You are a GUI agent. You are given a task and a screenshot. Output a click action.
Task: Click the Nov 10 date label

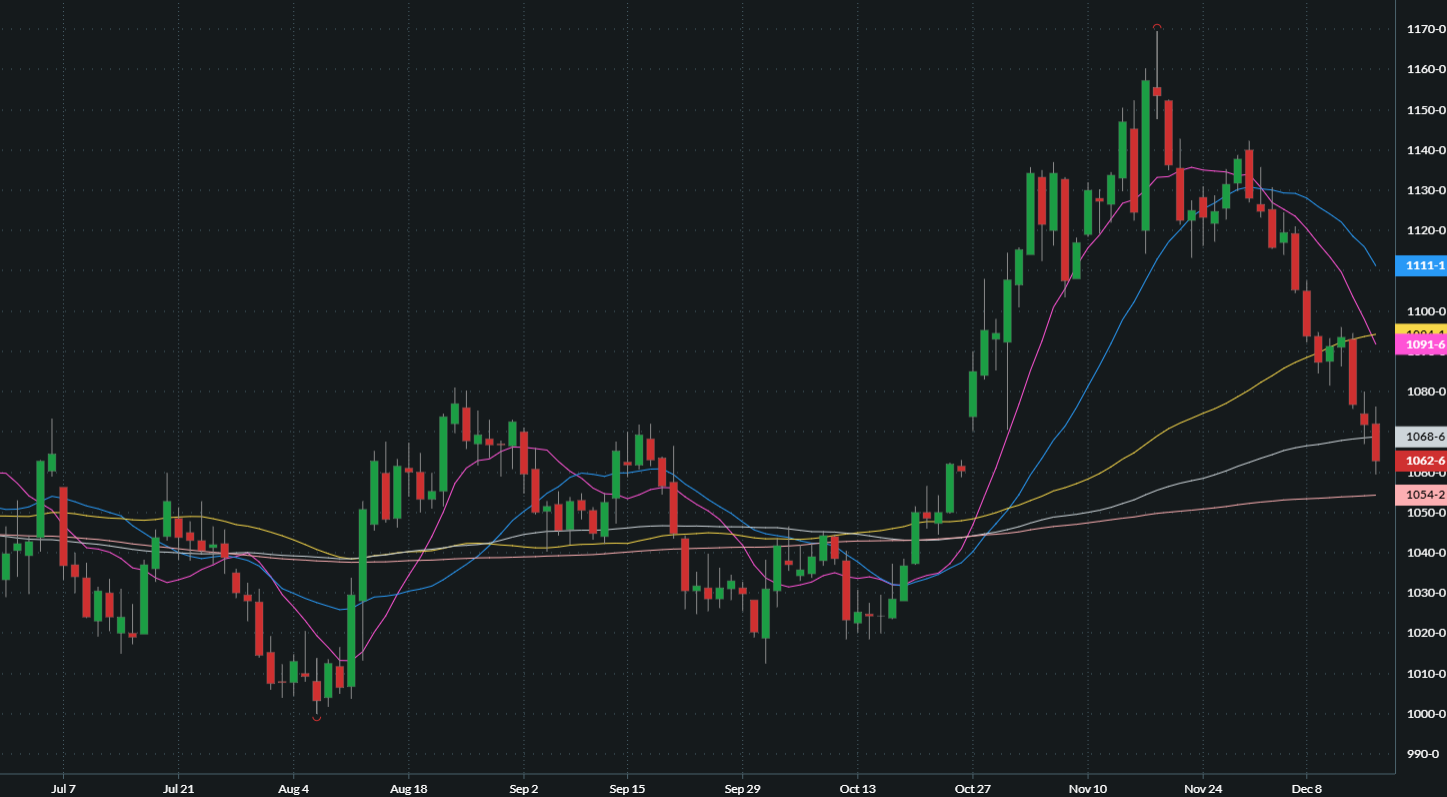pos(1088,788)
